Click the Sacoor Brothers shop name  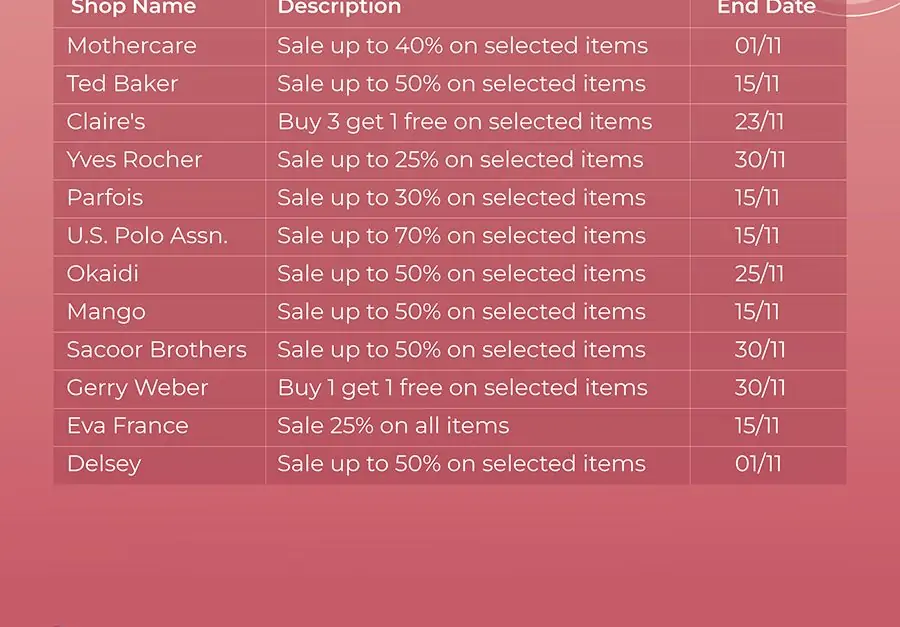pyautogui.click(x=157, y=350)
